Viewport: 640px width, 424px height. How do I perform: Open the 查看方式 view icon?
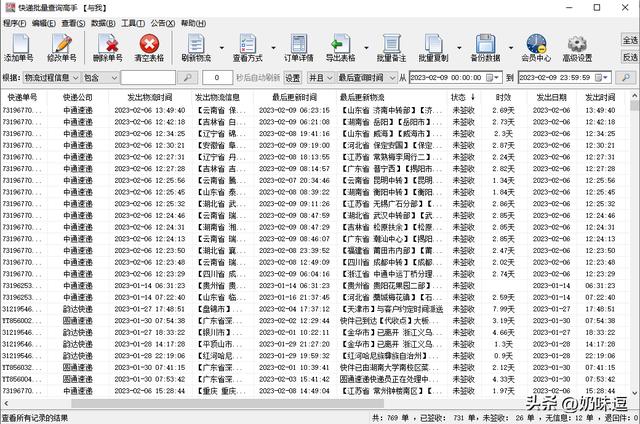[248, 48]
